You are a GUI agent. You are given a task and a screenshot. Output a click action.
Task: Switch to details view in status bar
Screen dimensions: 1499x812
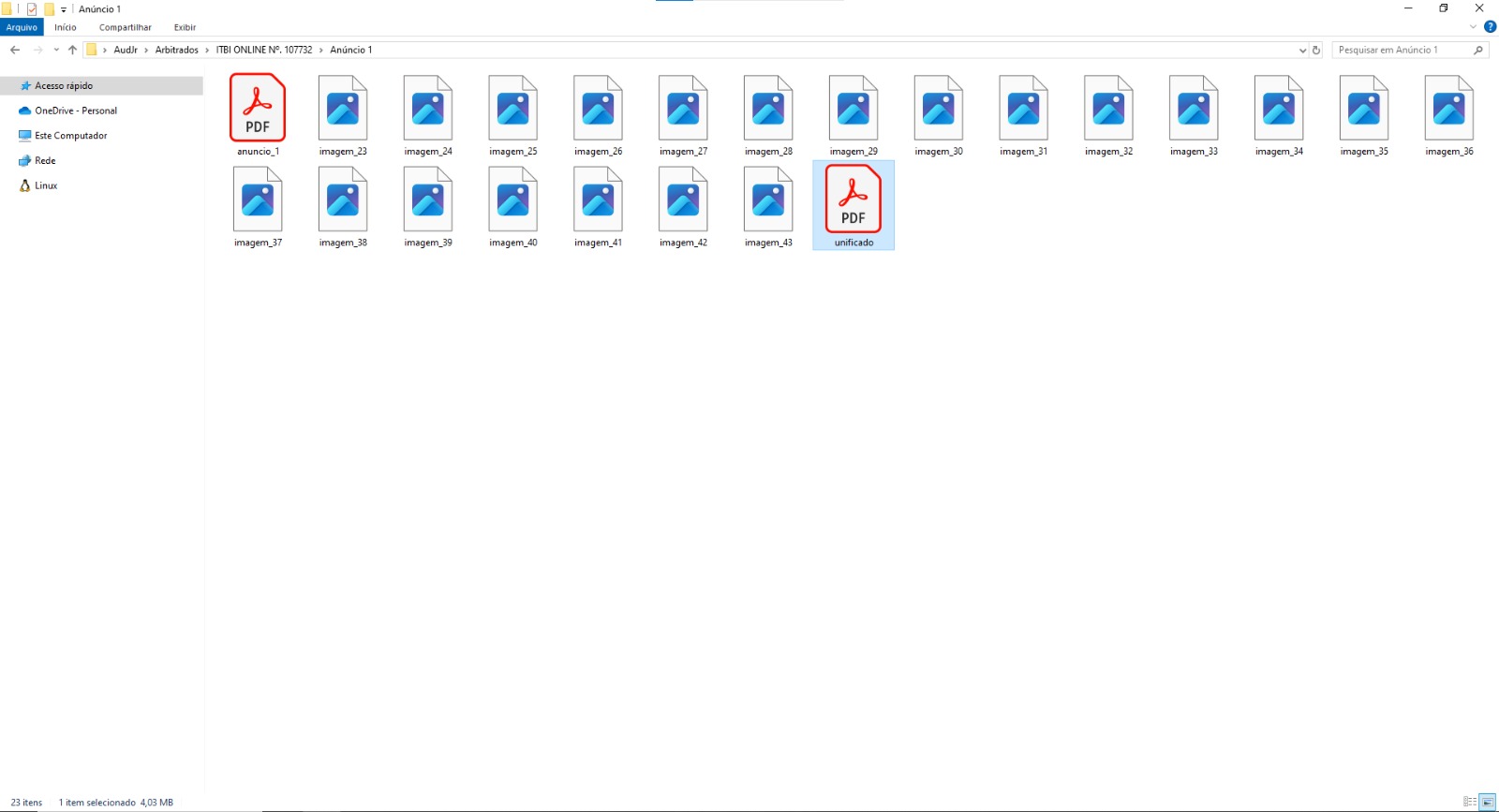point(1470,802)
